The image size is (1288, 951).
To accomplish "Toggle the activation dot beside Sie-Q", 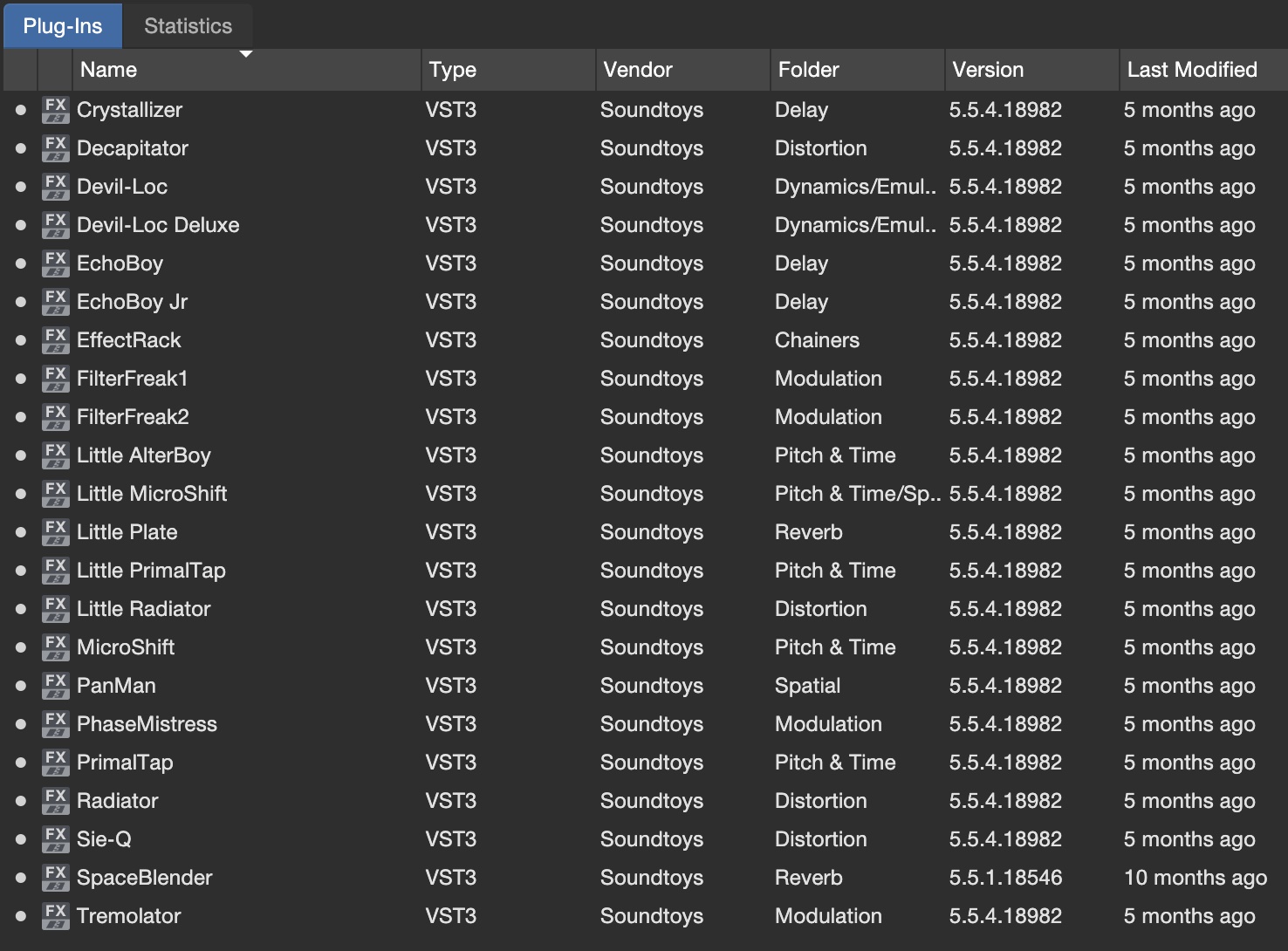I will (x=20, y=839).
